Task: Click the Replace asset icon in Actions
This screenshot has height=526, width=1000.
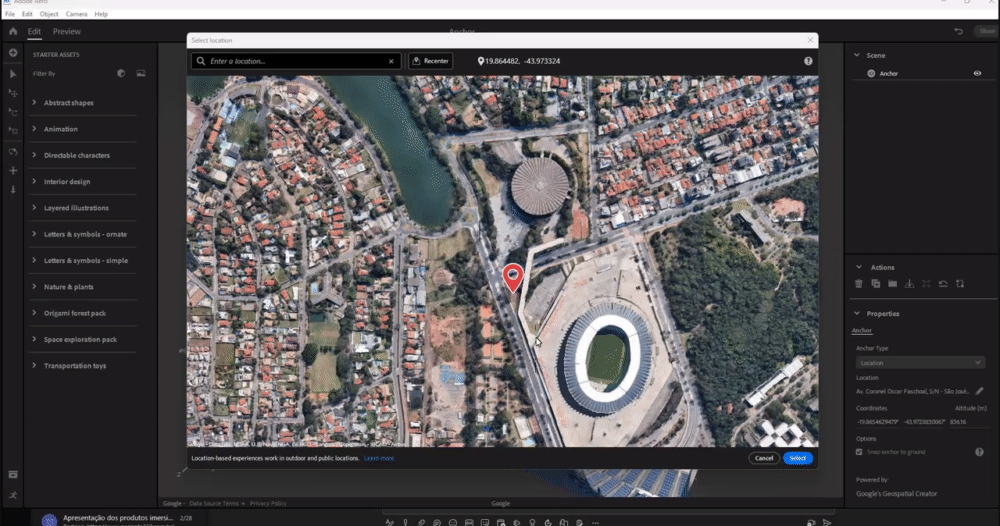Action: pos(960,284)
